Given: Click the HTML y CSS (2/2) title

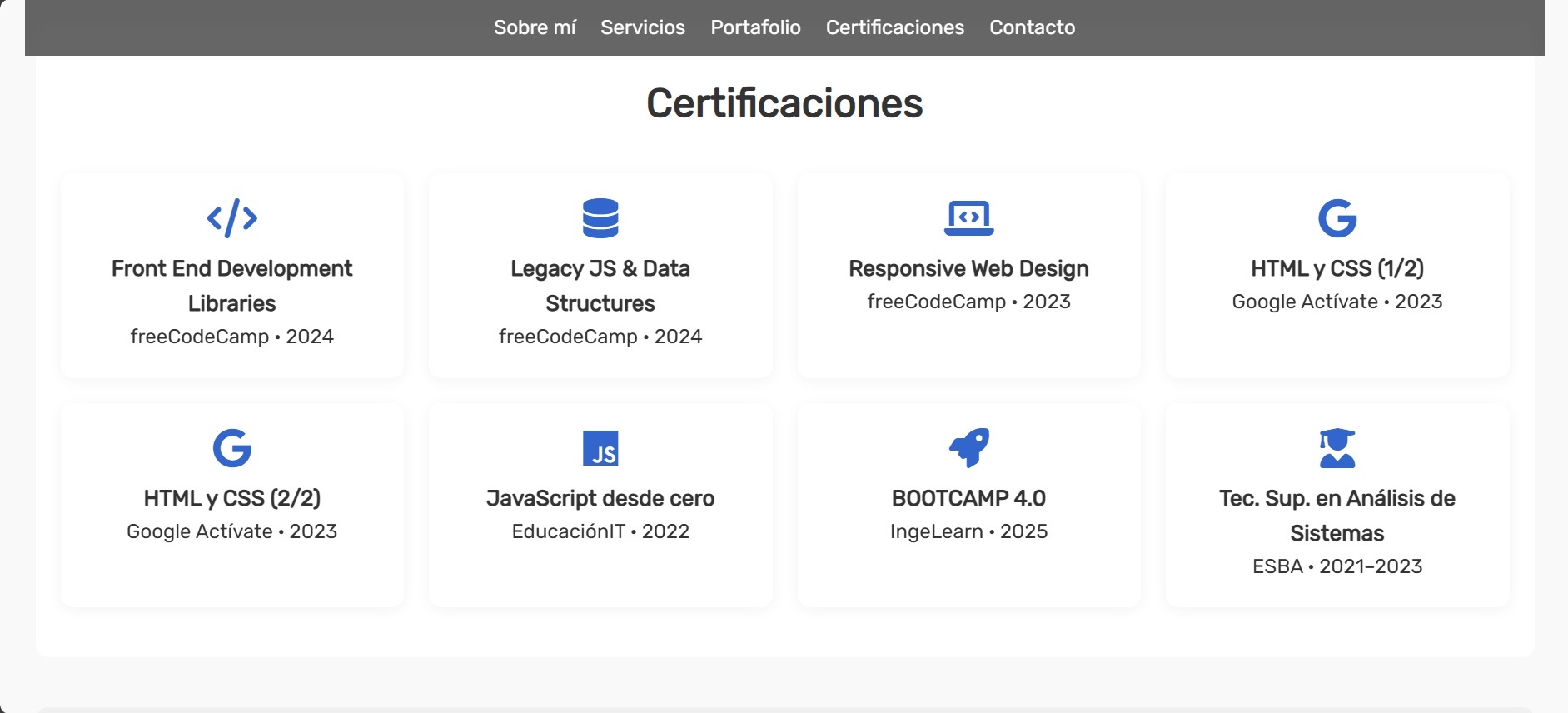Looking at the screenshot, I should (x=232, y=498).
